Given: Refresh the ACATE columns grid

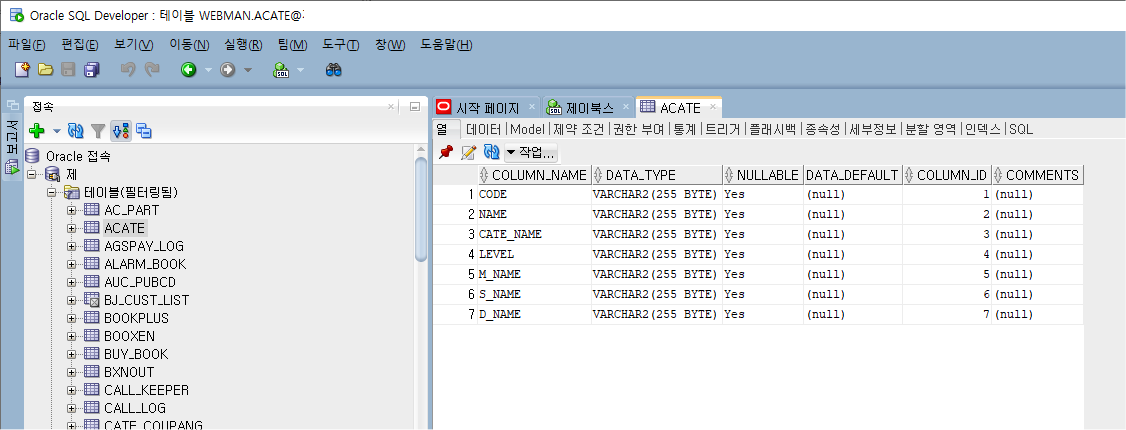Looking at the screenshot, I should point(491,152).
